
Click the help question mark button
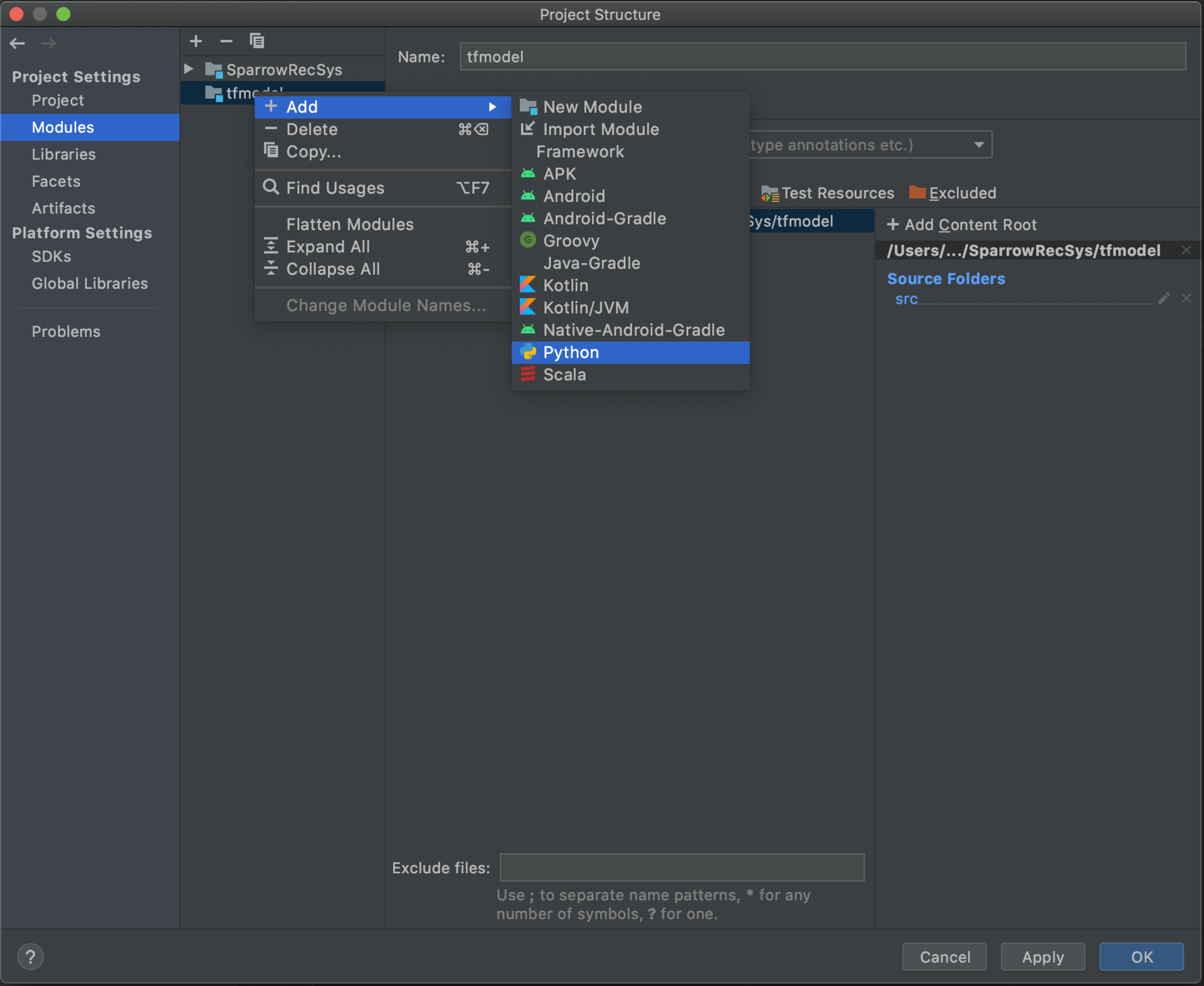pos(30,957)
